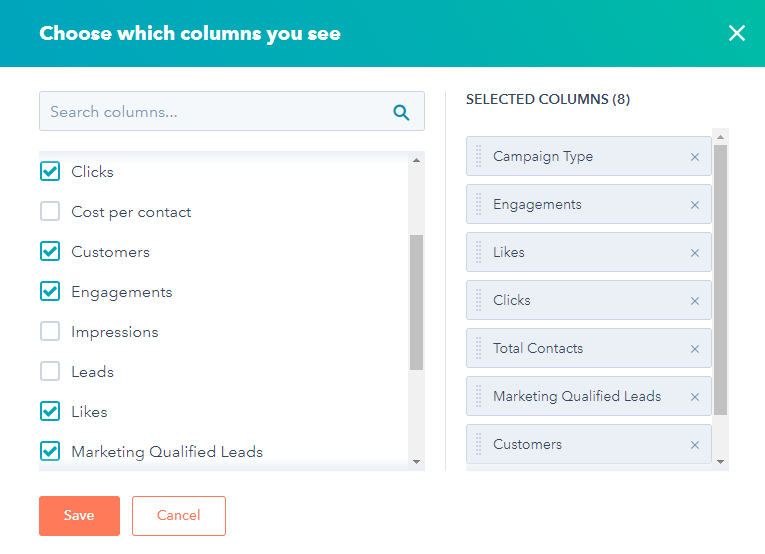Enable the Cost per contact checkbox
The height and width of the screenshot is (554, 765).
(50, 212)
